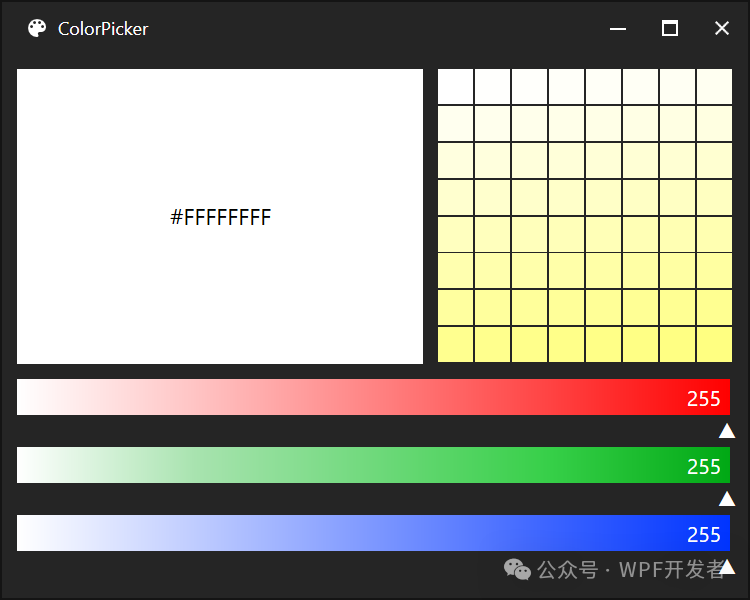Click the green slider triangle thumb
Image resolution: width=750 pixels, height=600 pixels.
[x=727, y=499]
